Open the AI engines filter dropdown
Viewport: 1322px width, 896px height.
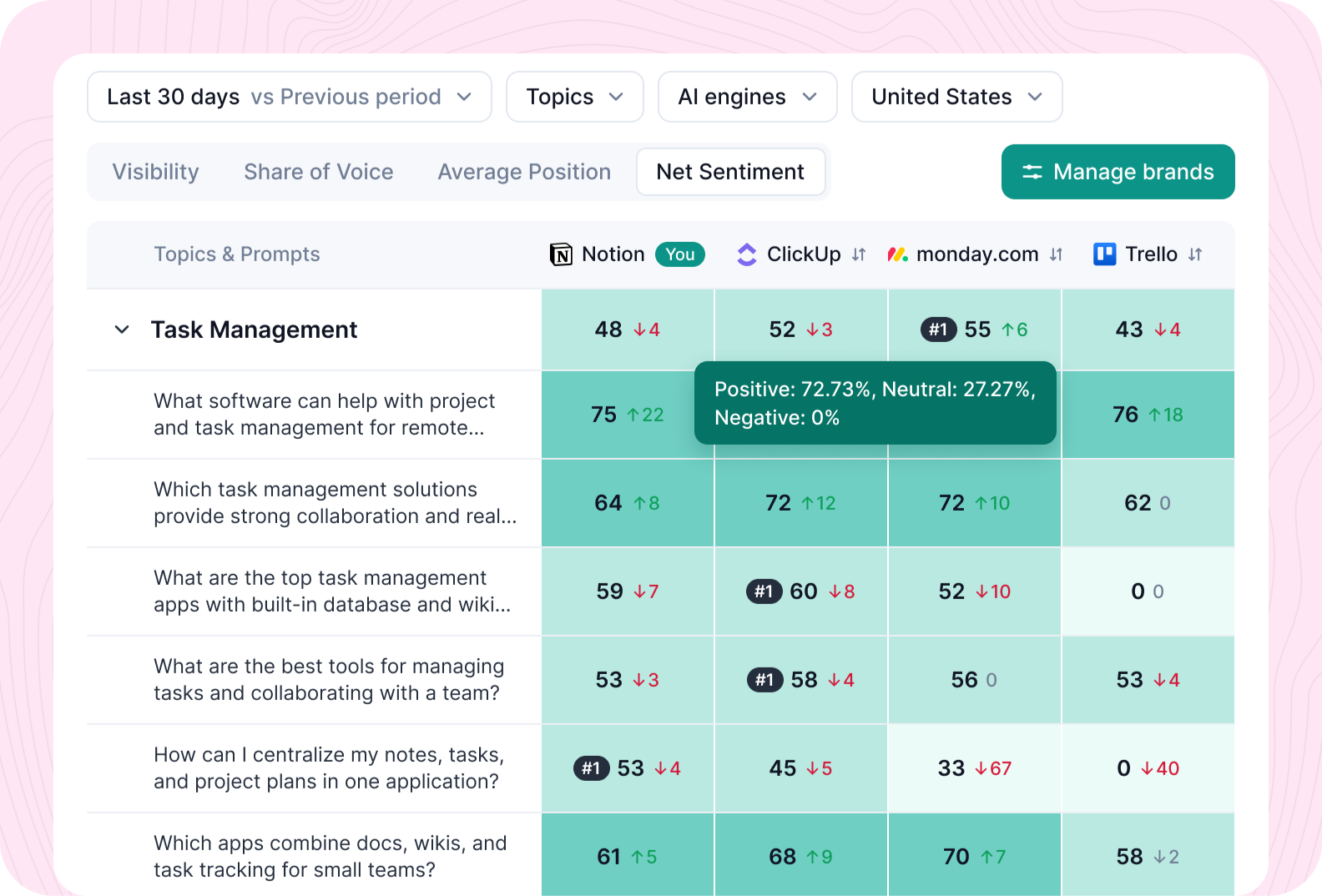click(748, 97)
